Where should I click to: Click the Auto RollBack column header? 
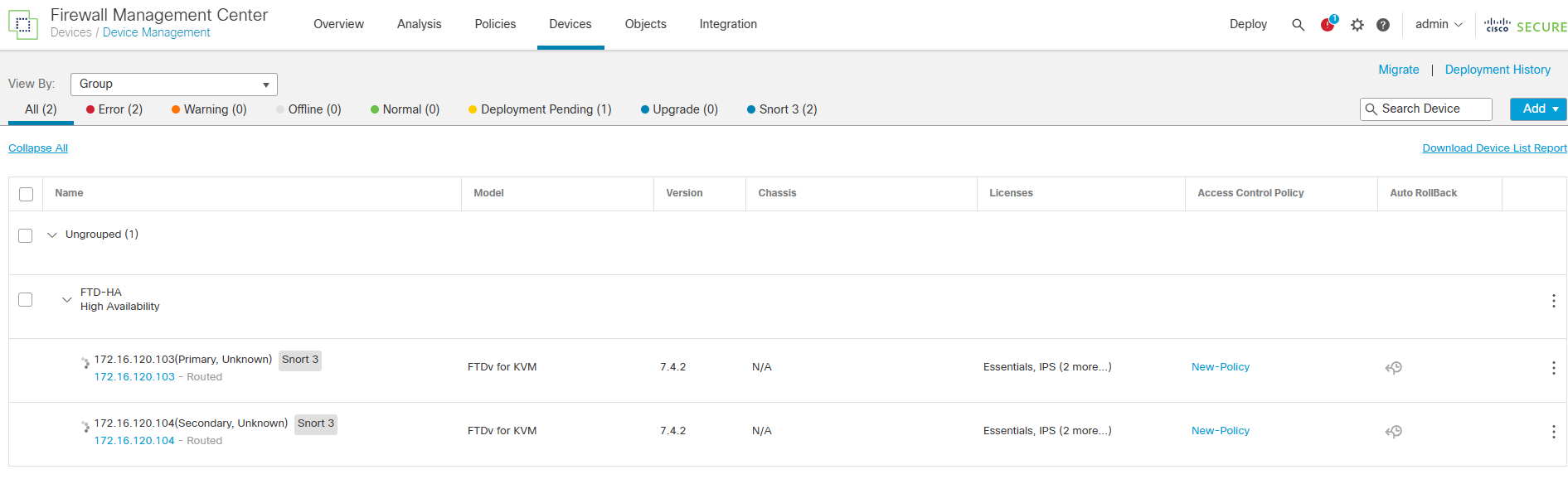click(x=1423, y=193)
